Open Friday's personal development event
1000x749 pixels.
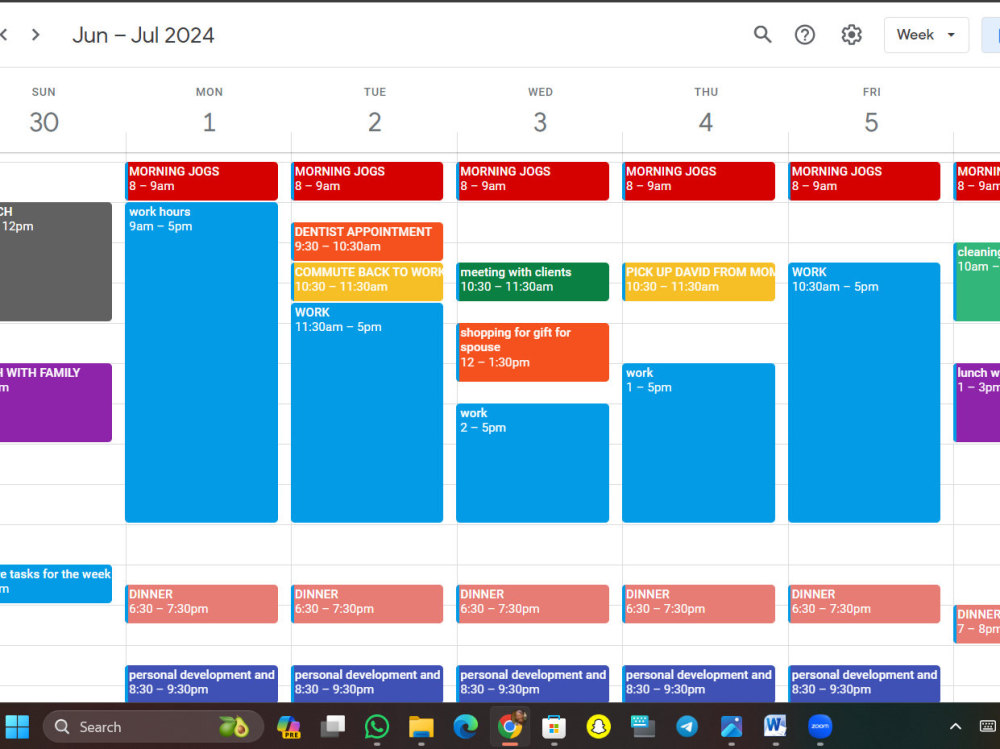tap(864, 683)
